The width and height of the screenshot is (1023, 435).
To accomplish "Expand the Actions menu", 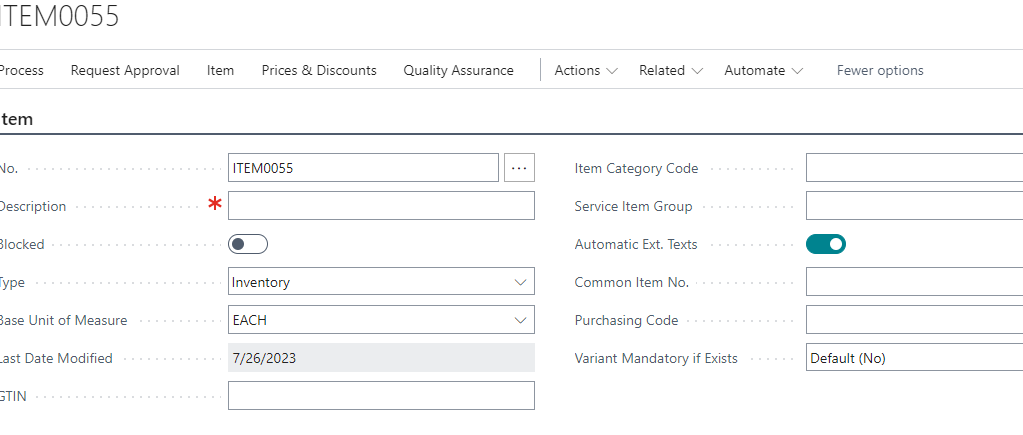I will [x=586, y=70].
